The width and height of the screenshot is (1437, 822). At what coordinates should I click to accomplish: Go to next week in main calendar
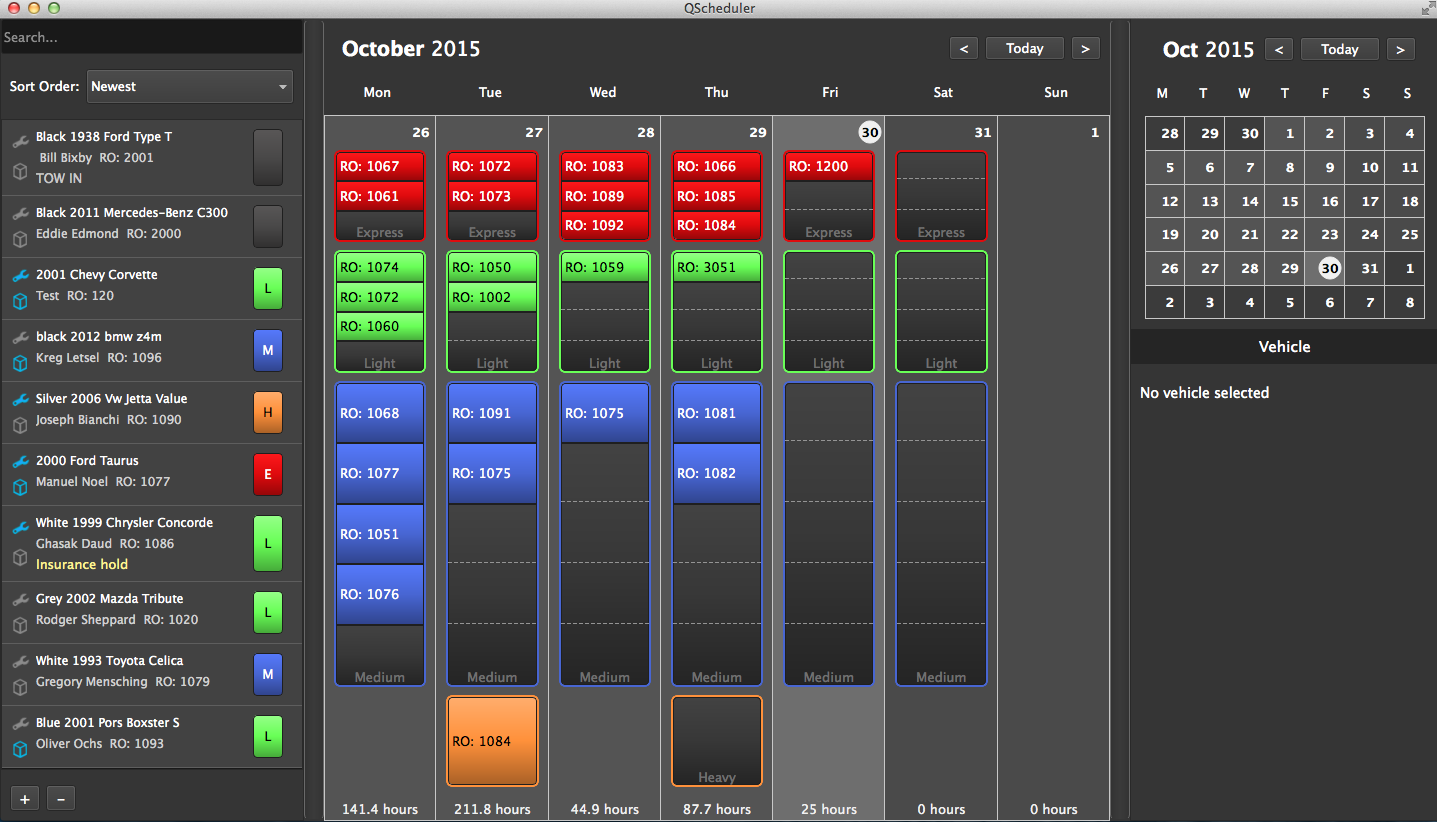(x=1085, y=48)
